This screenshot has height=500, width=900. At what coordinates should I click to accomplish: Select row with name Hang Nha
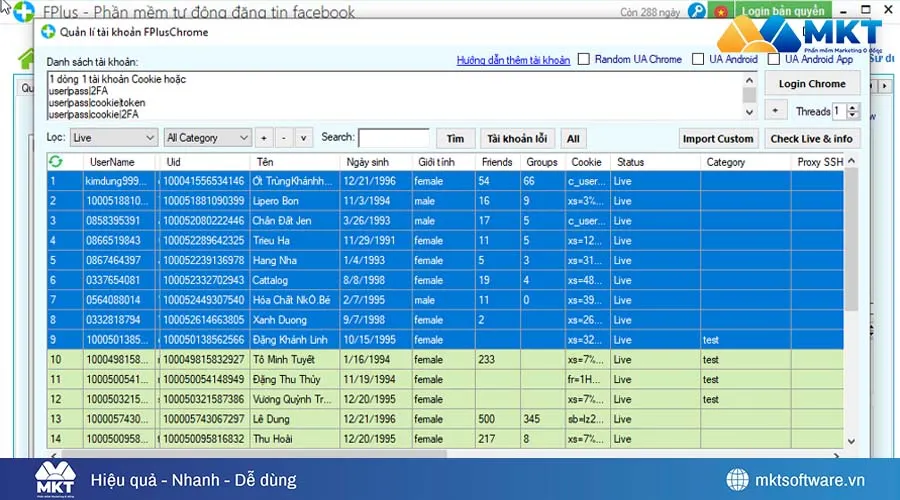(445, 260)
